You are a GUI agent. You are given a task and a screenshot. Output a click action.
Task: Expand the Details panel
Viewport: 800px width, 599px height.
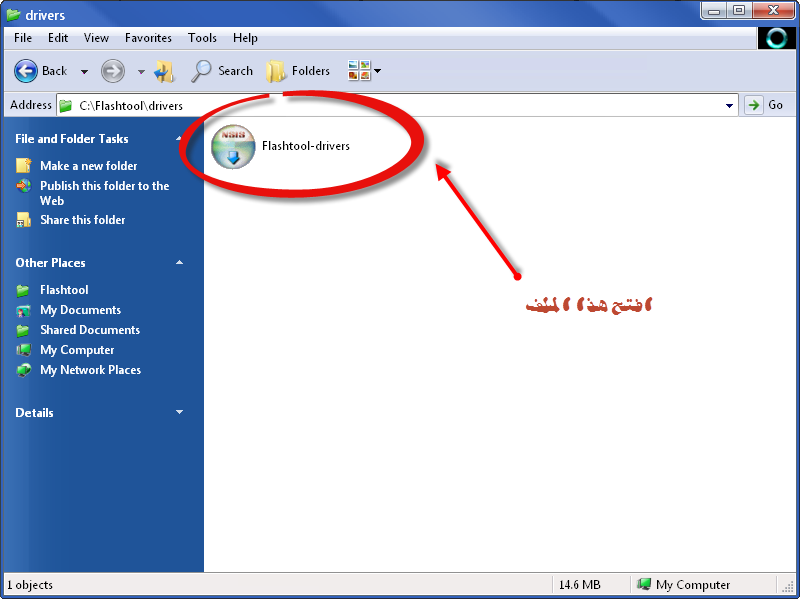coord(180,412)
